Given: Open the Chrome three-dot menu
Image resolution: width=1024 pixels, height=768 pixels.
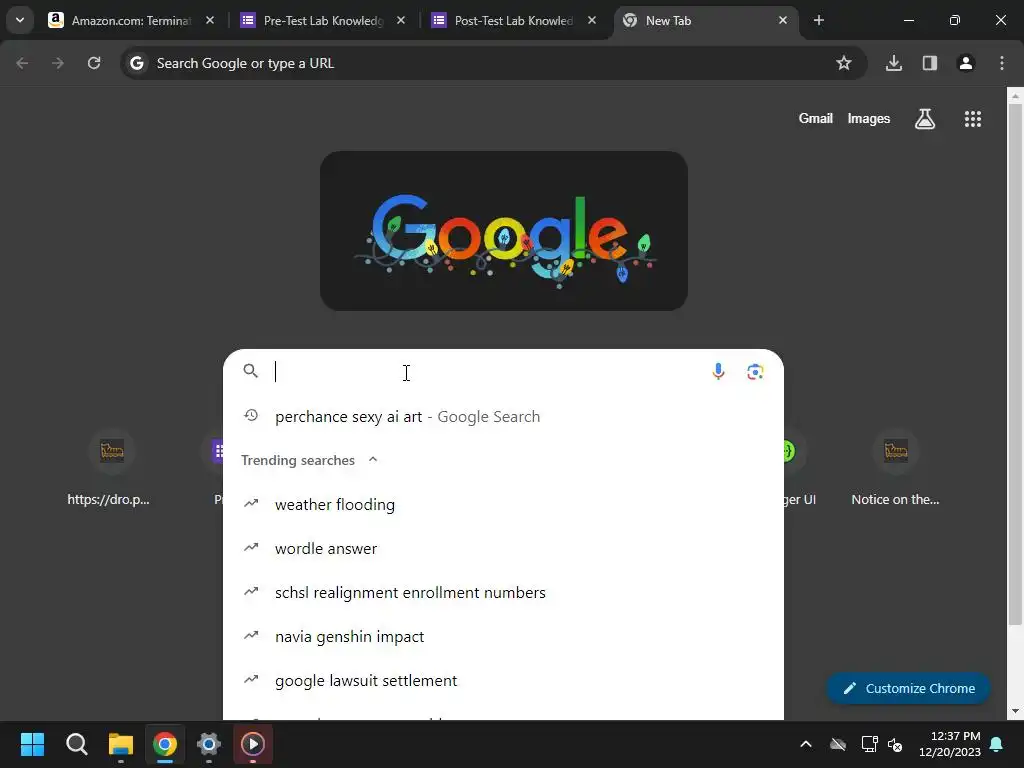Looking at the screenshot, I should pyautogui.click(x=1002, y=63).
